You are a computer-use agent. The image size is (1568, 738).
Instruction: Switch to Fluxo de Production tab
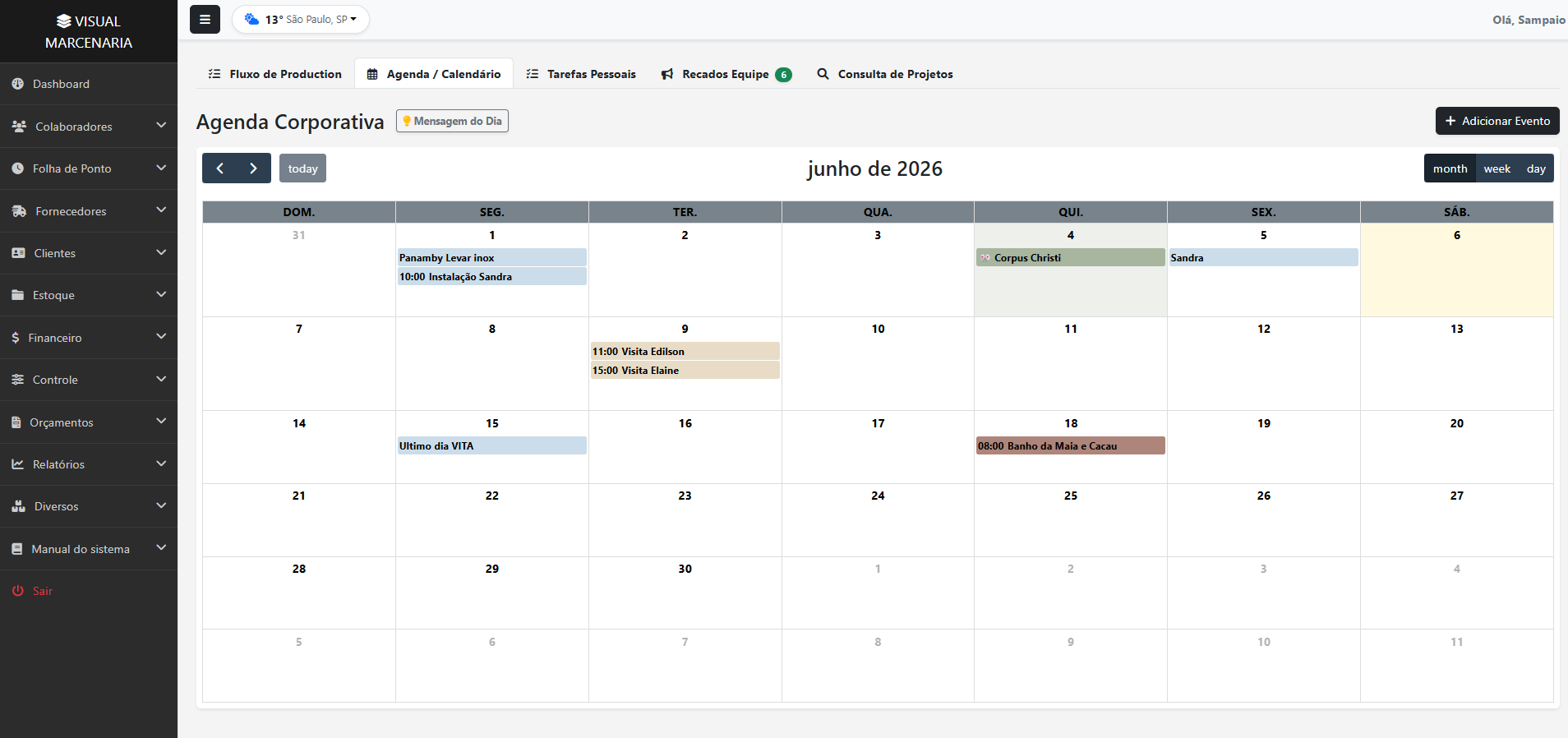pyautogui.click(x=275, y=74)
